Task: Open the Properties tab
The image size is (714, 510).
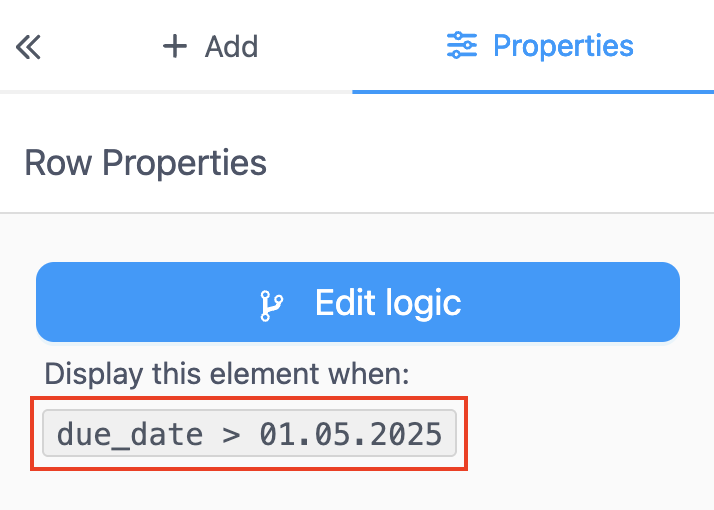Action: [540, 46]
